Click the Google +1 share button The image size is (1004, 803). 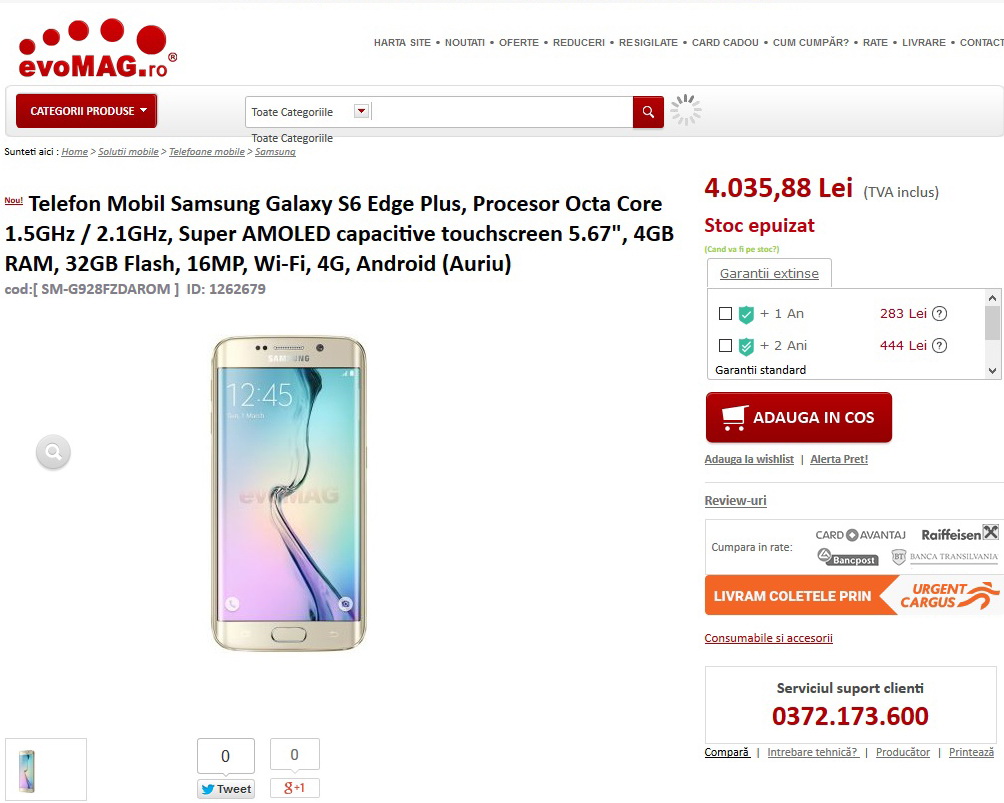coord(295,788)
